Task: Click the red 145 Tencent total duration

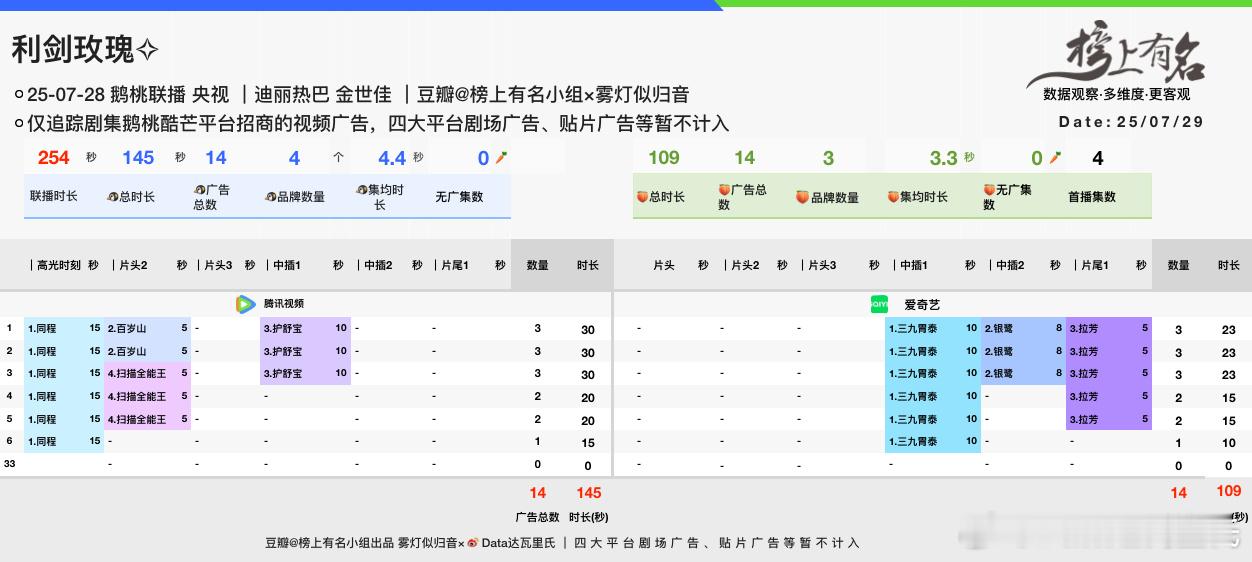Action: point(589,492)
